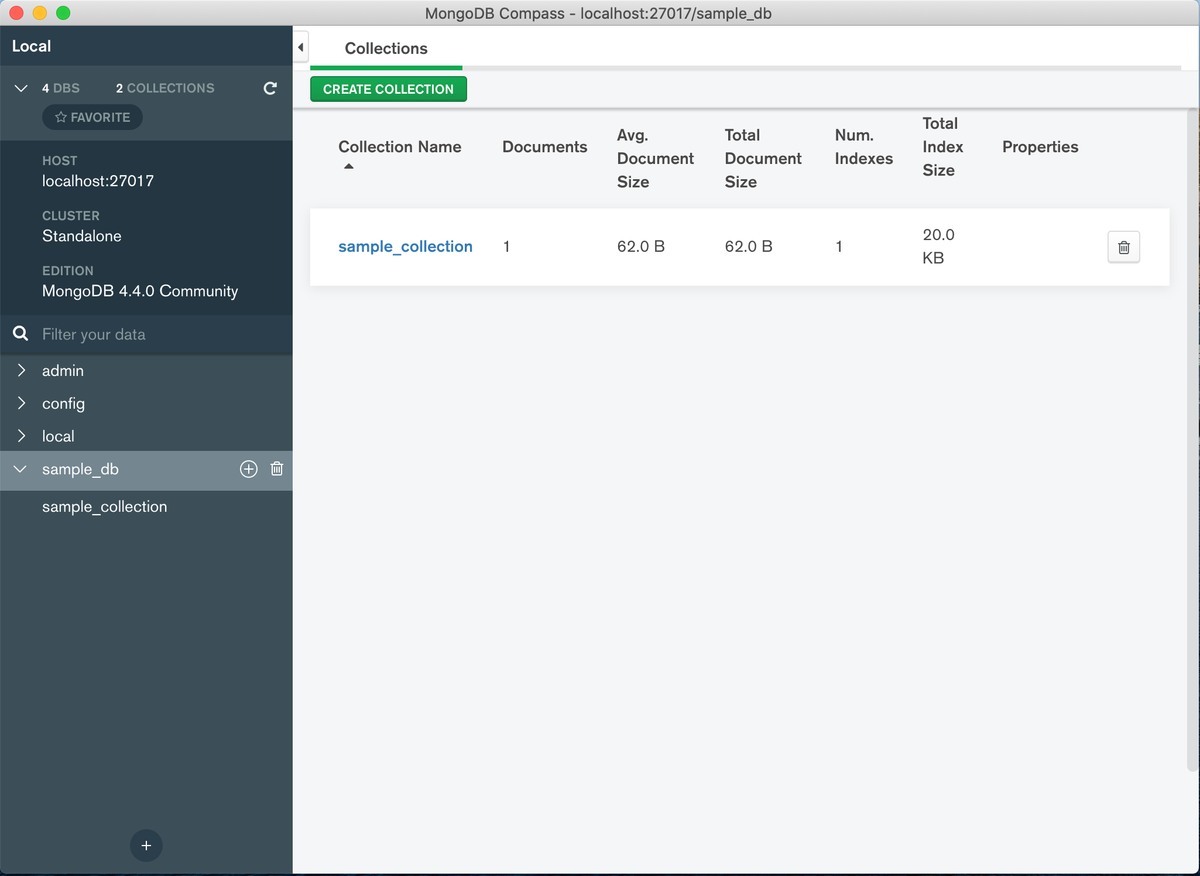Mark the connection as FAVORITE

(92, 117)
